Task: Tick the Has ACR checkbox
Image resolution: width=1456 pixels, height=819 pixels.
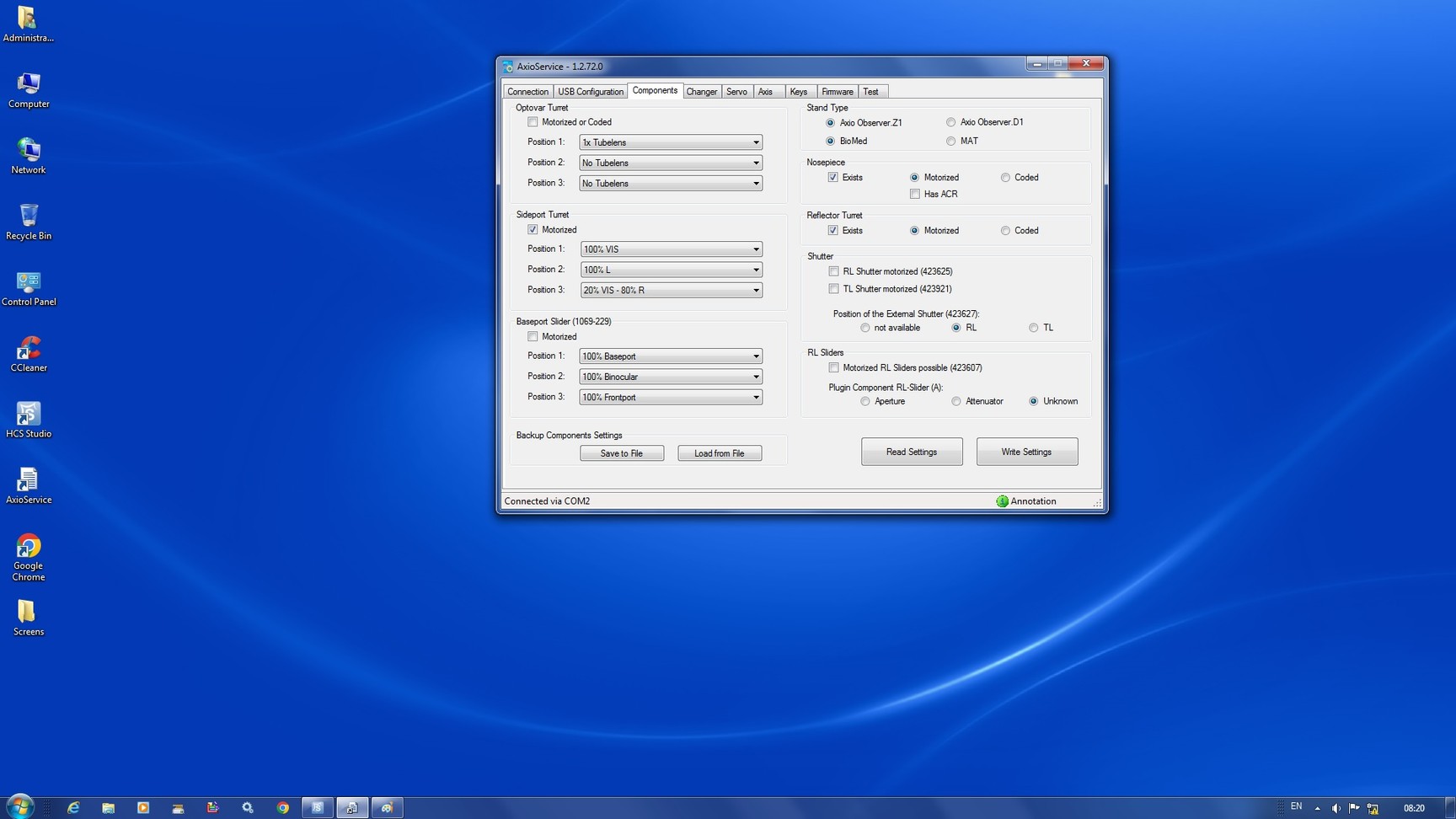Action: pyautogui.click(x=915, y=194)
